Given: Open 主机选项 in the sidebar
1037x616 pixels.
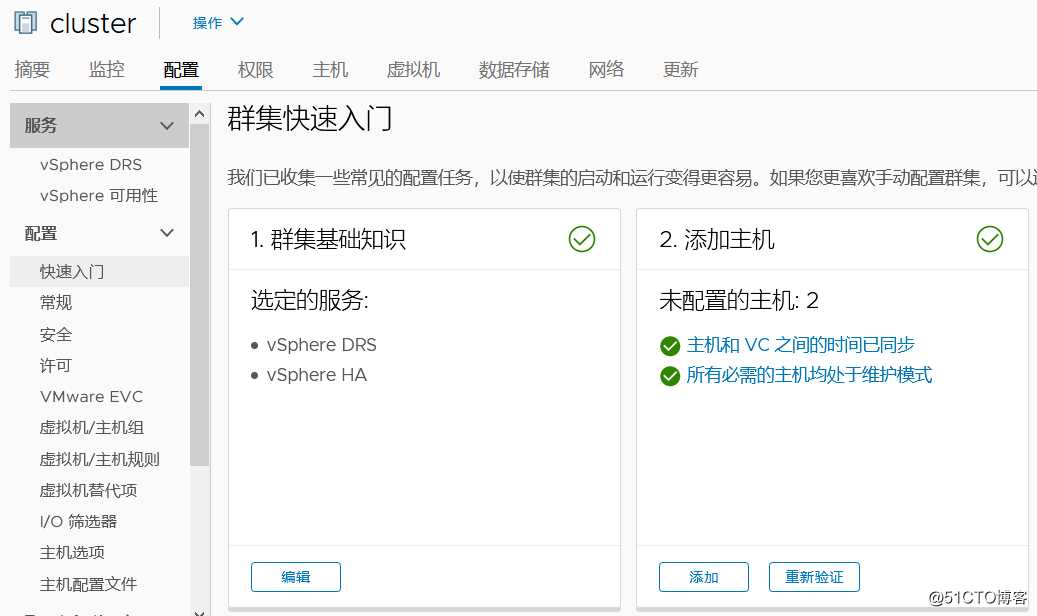Looking at the screenshot, I should 72,552.
